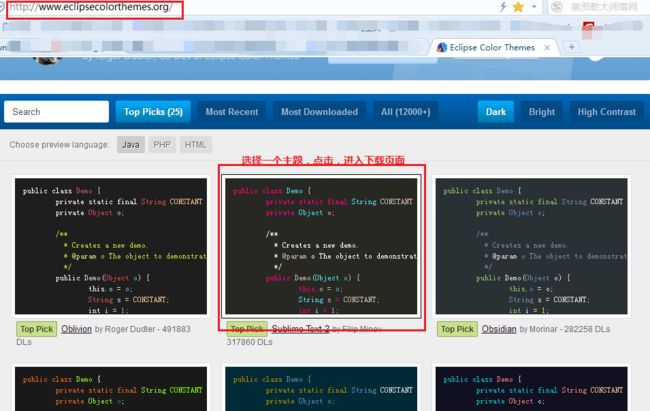Filter by Dark themes
This screenshot has width=650, height=411.
(x=496, y=112)
